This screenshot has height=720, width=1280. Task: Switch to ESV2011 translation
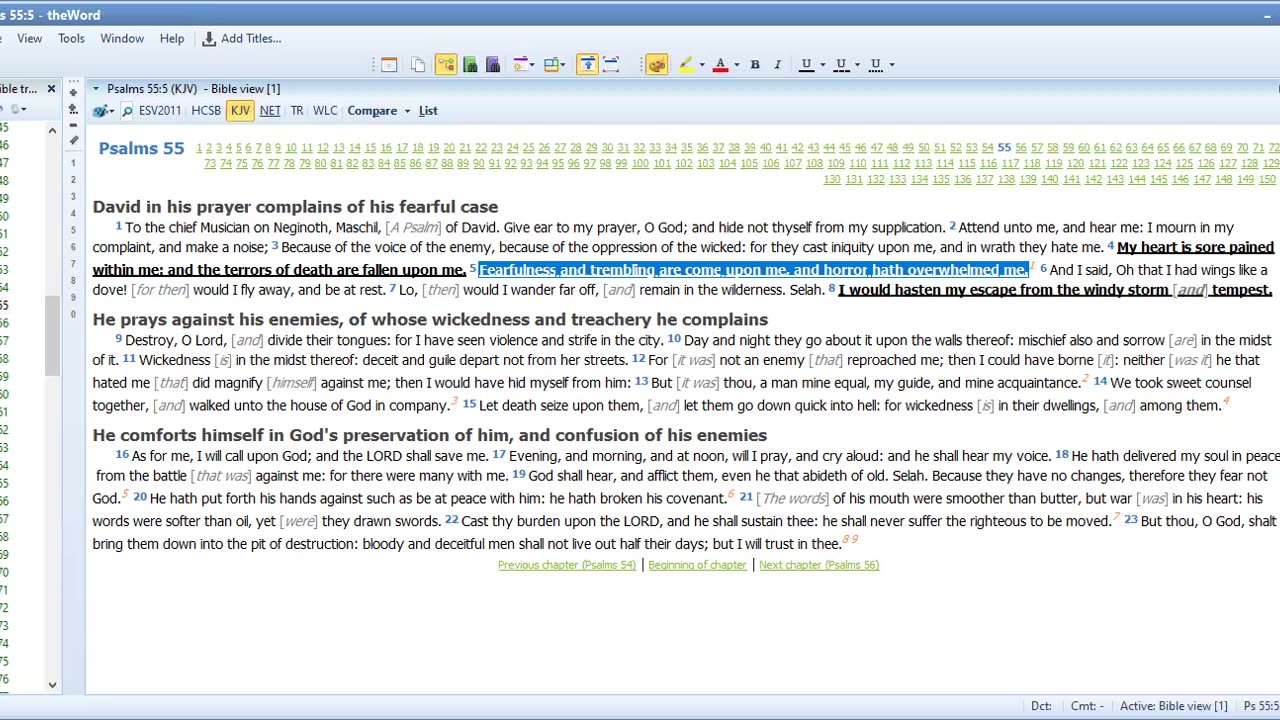pos(160,111)
